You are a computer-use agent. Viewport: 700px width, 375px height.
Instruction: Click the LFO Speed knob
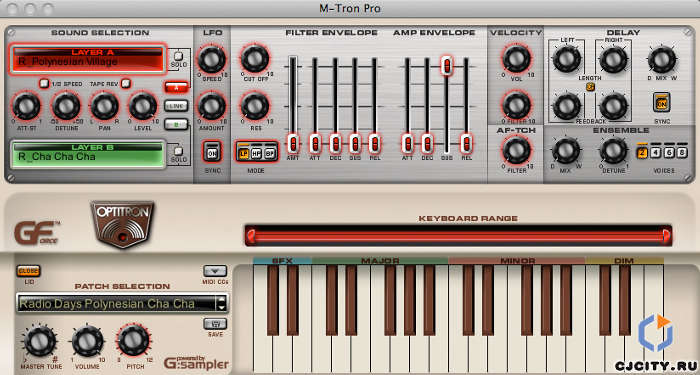[212, 59]
